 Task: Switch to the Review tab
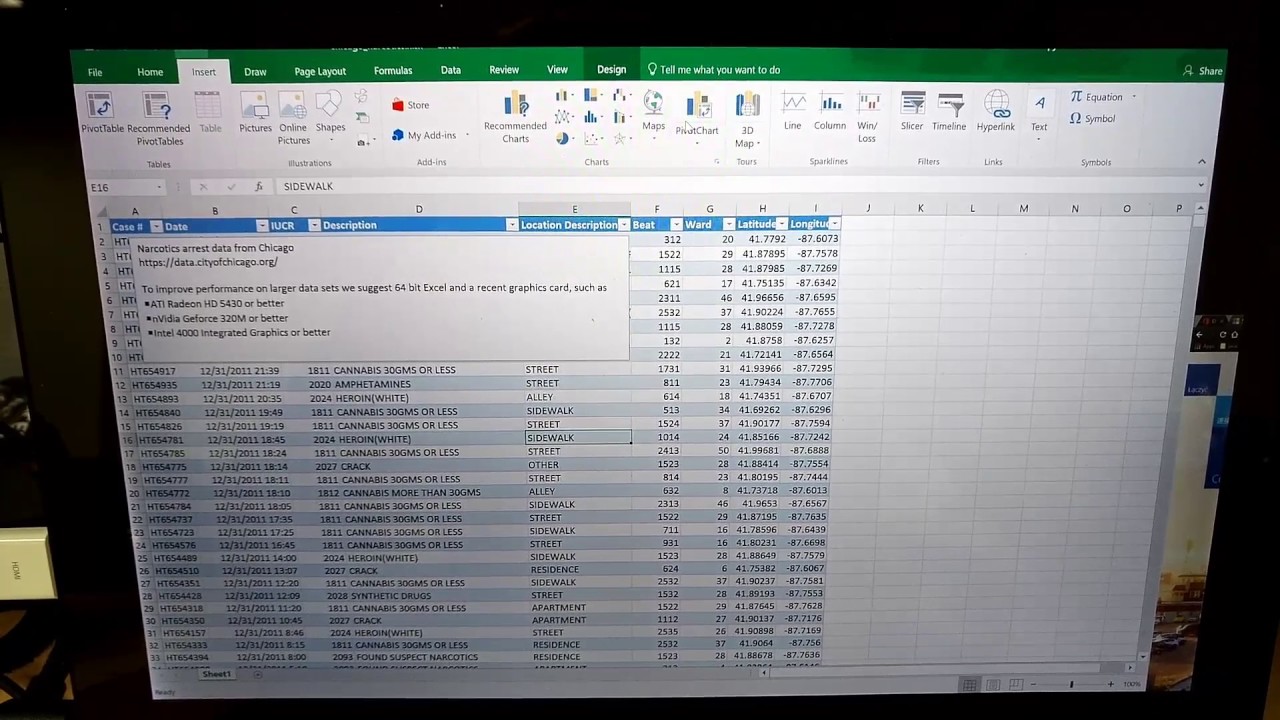coord(504,70)
